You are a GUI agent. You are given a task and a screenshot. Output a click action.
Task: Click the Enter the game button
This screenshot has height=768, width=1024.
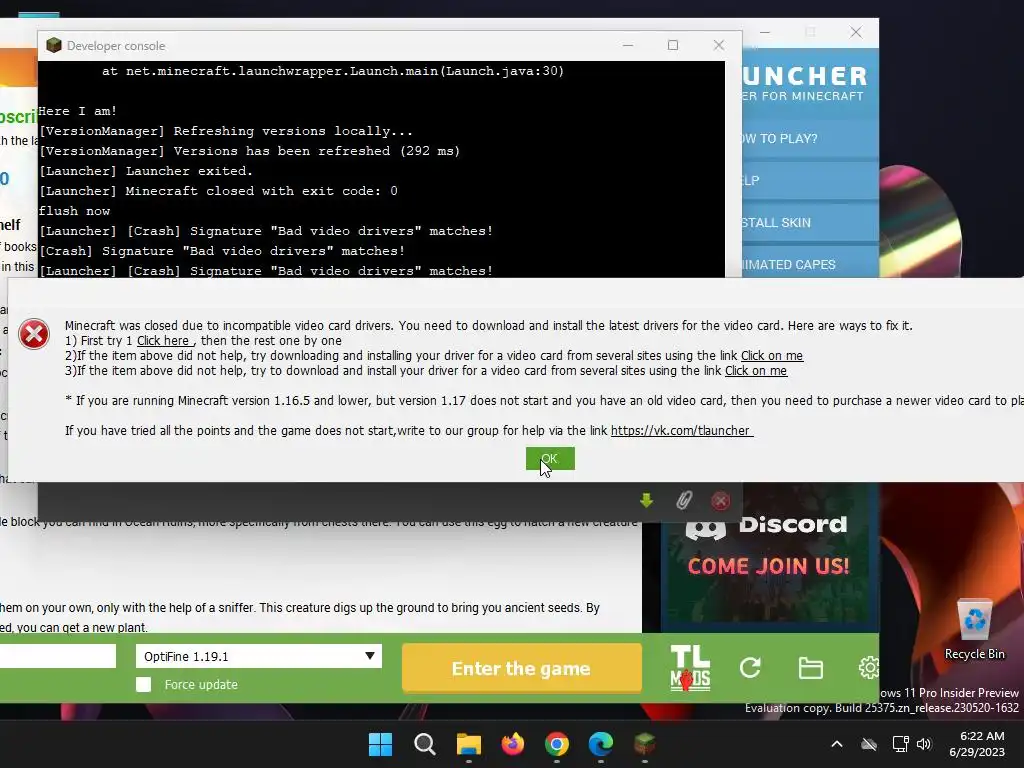point(521,668)
